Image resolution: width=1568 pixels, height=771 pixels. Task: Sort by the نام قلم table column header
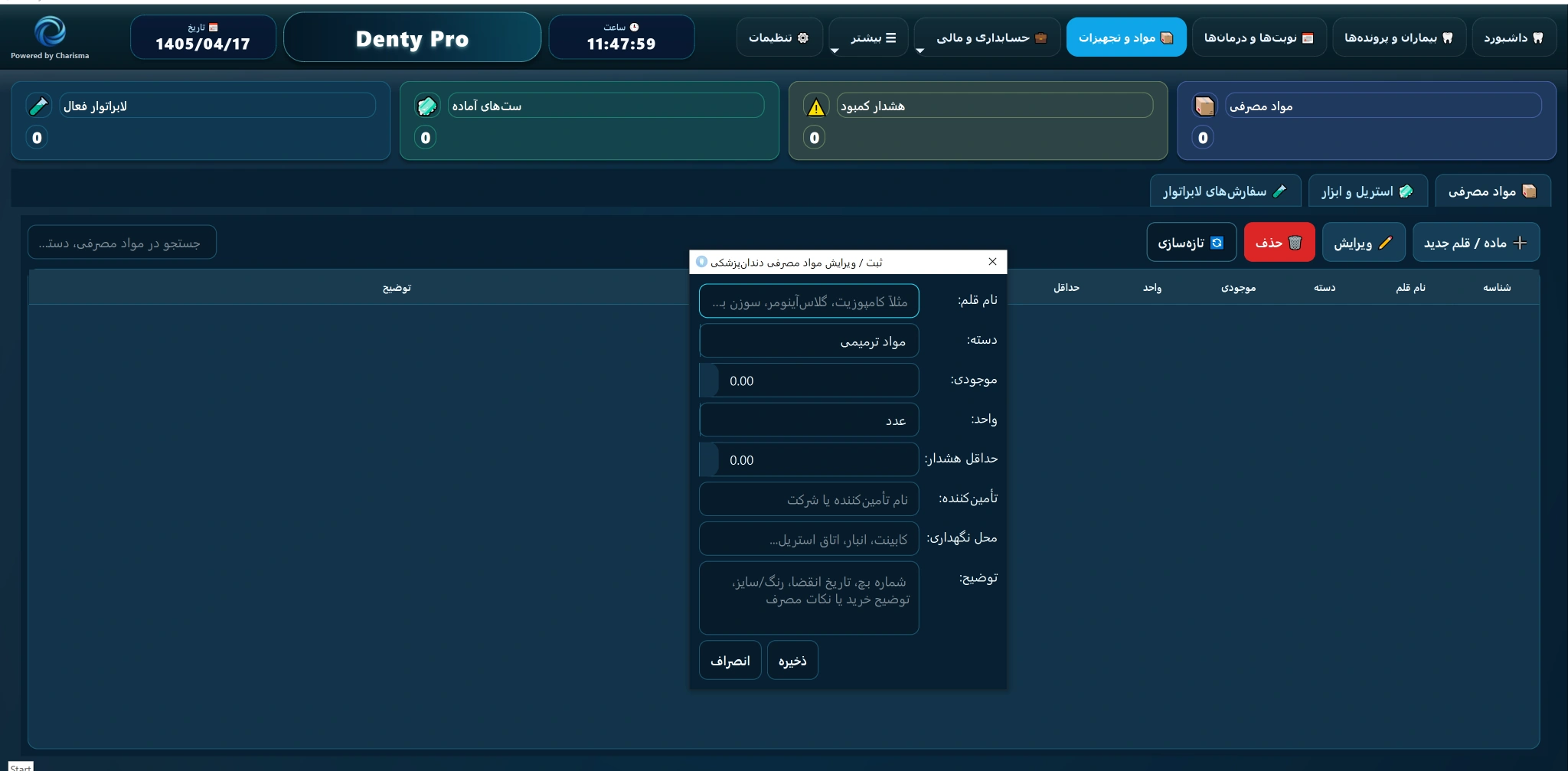(1410, 288)
